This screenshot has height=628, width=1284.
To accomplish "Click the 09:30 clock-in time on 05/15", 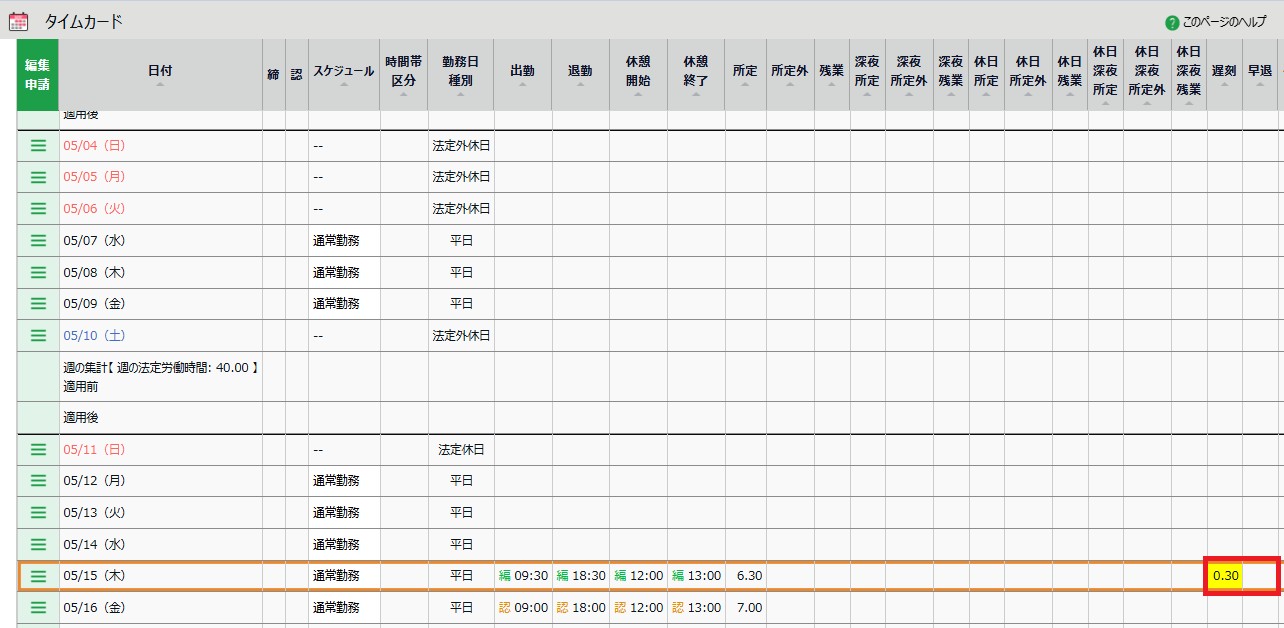I will coord(530,576).
